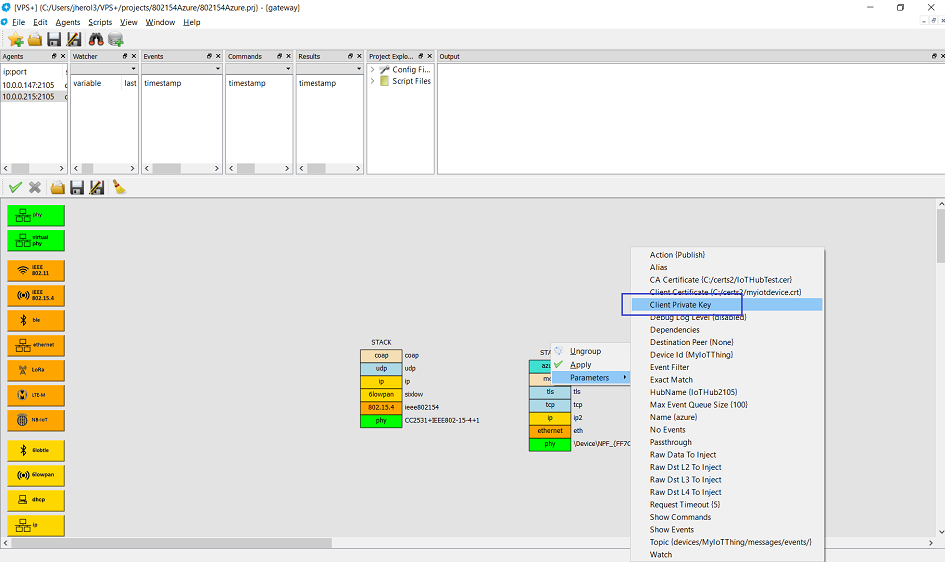Click the broom clear icon
The width and height of the screenshot is (945, 562).
point(118,187)
